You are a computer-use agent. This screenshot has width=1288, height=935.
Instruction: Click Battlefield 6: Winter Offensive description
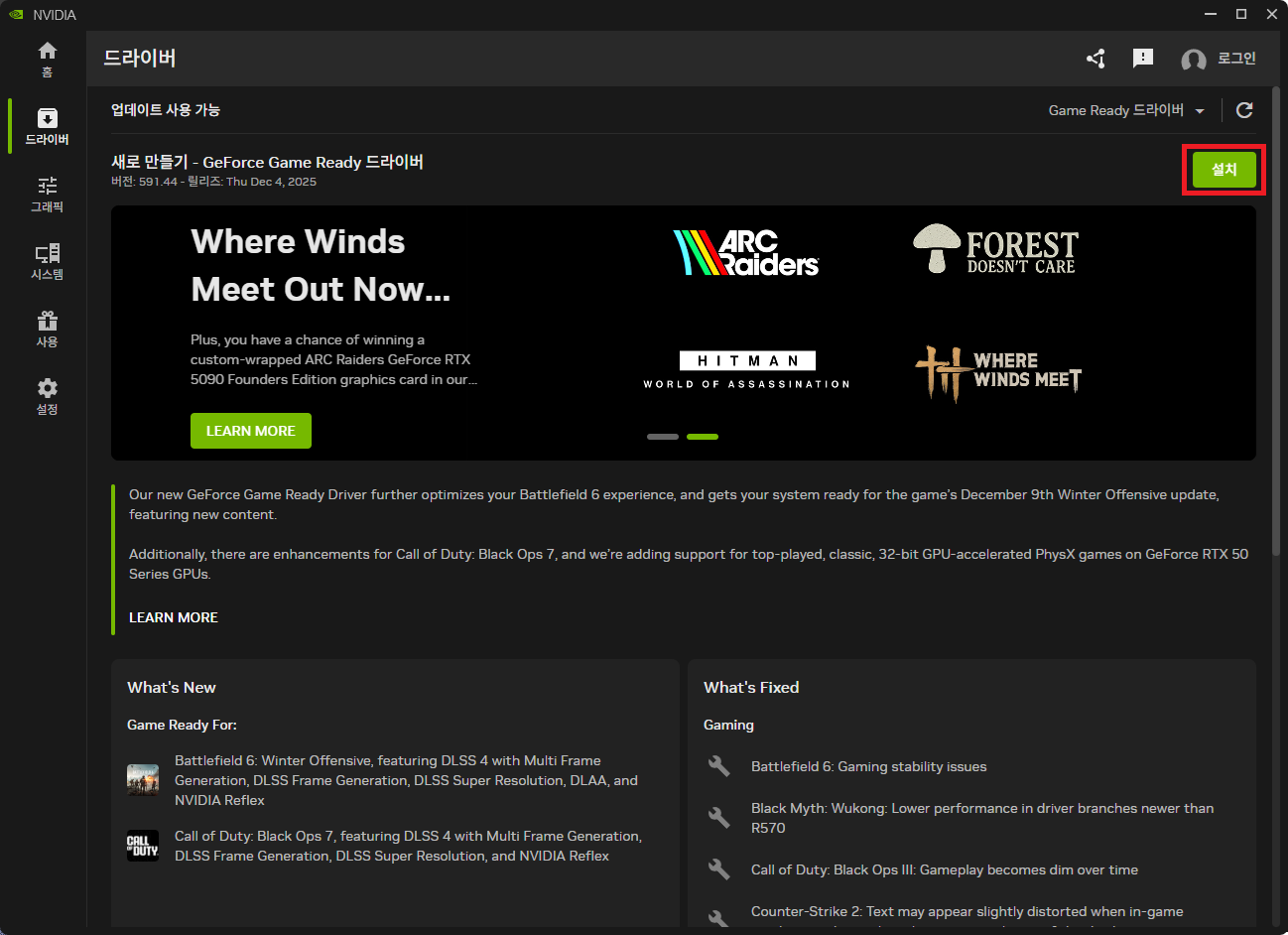click(x=407, y=780)
